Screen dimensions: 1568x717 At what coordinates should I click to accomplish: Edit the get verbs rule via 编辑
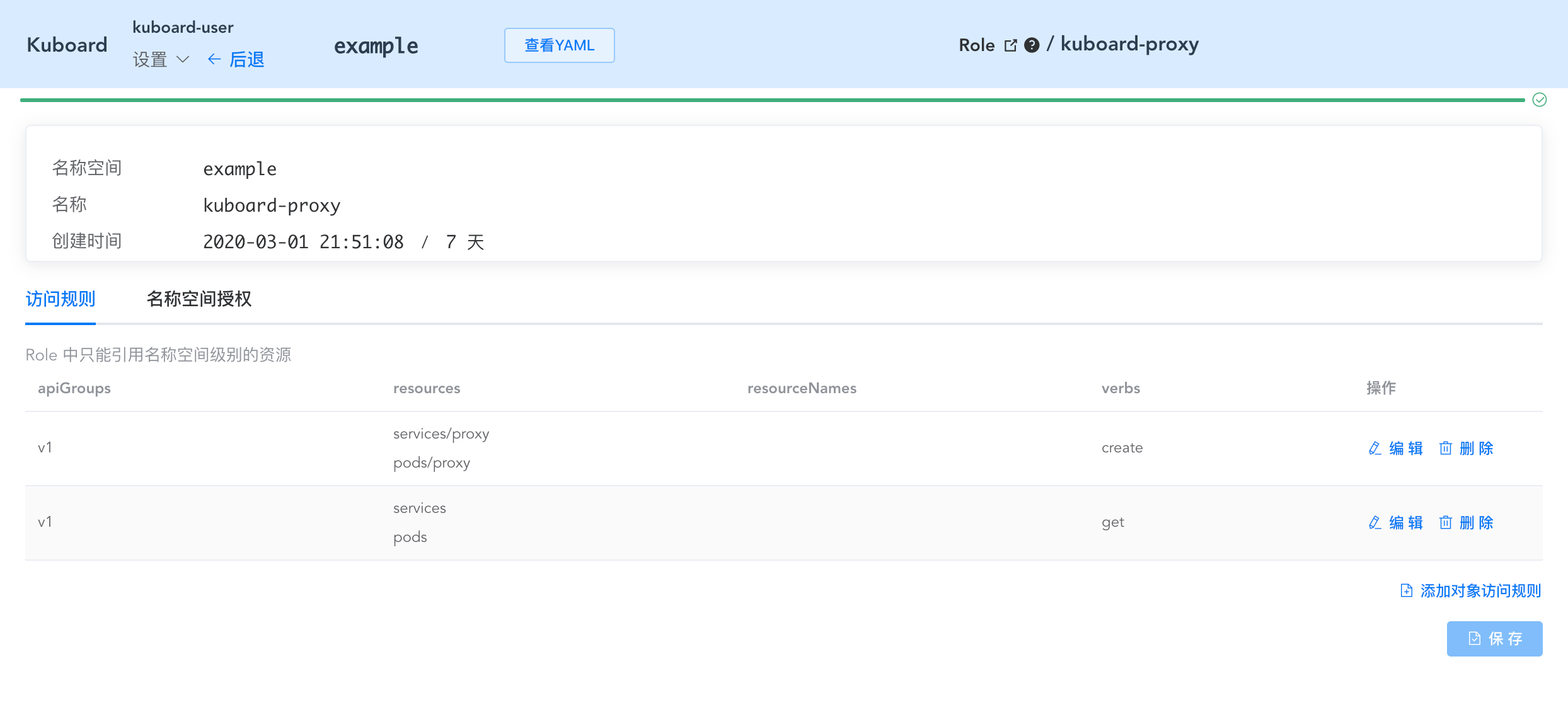pyautogui.click(x=1396, y=522)
